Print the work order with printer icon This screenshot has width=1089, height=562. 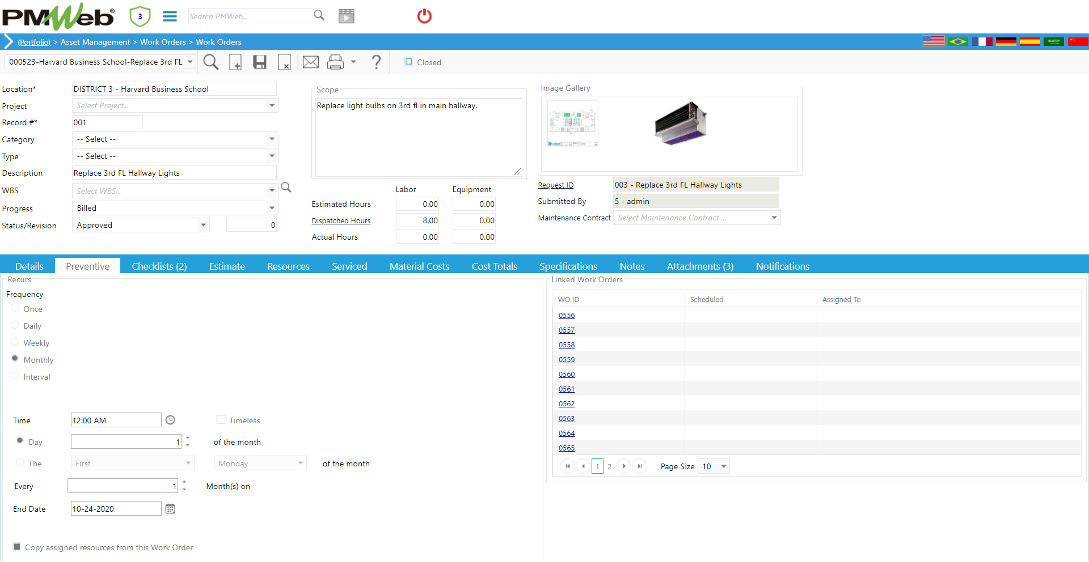[335, 63]
